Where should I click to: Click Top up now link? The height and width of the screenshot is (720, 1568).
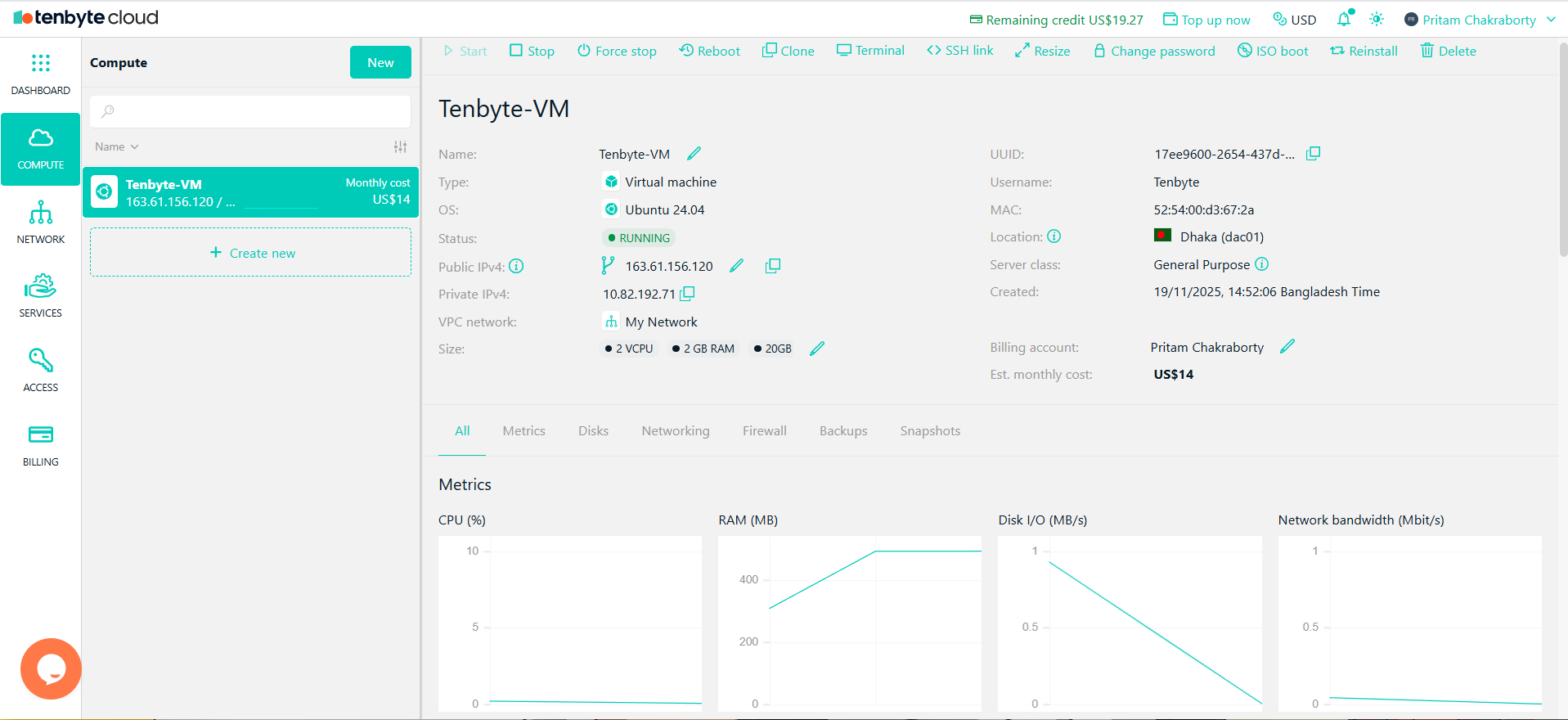[1206, 20]
